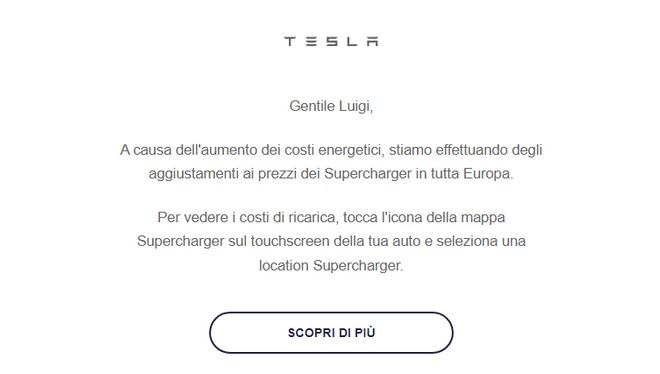This screenshot has width=660, height=374.
Task: Click the word 'aggiustamenti' in the first paragraph
Action: (x=193, y=174)
